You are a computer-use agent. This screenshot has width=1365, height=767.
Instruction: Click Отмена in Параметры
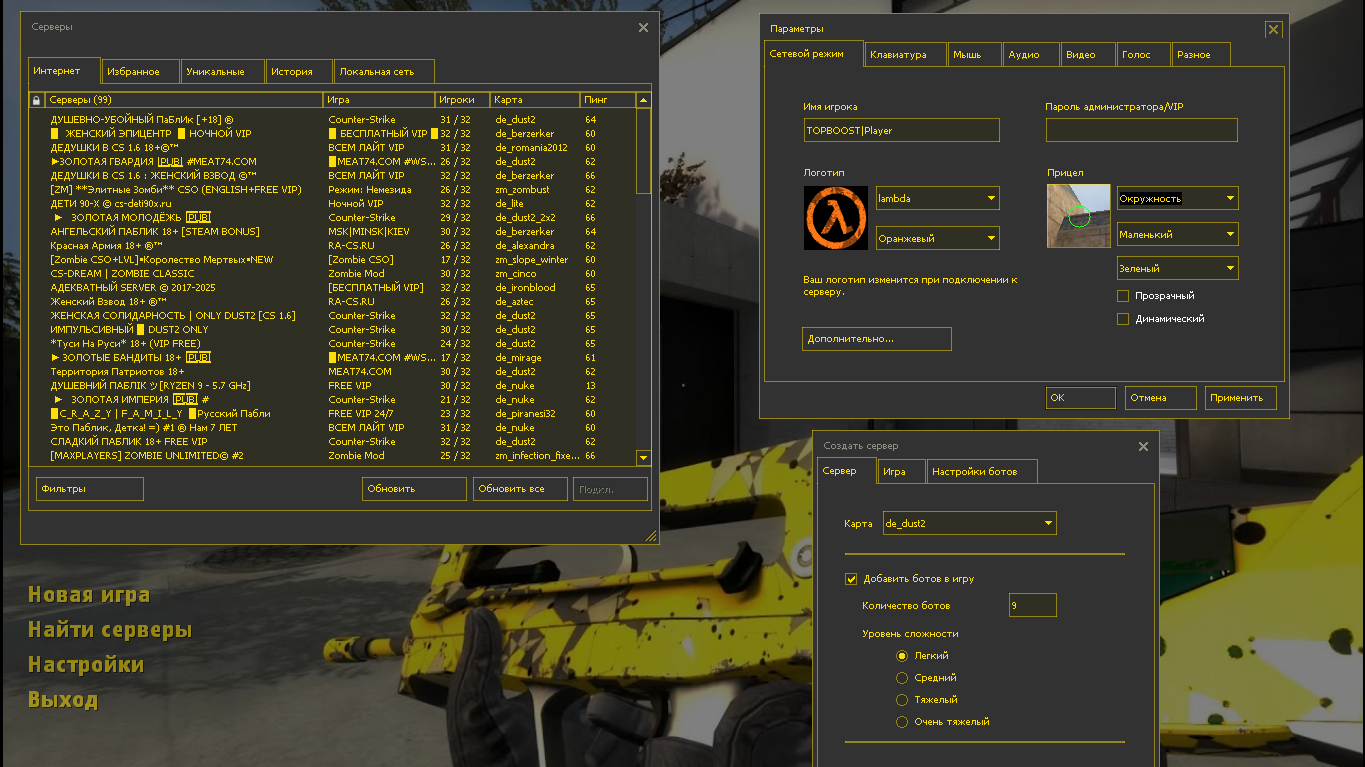click(x=1161, y=397)
